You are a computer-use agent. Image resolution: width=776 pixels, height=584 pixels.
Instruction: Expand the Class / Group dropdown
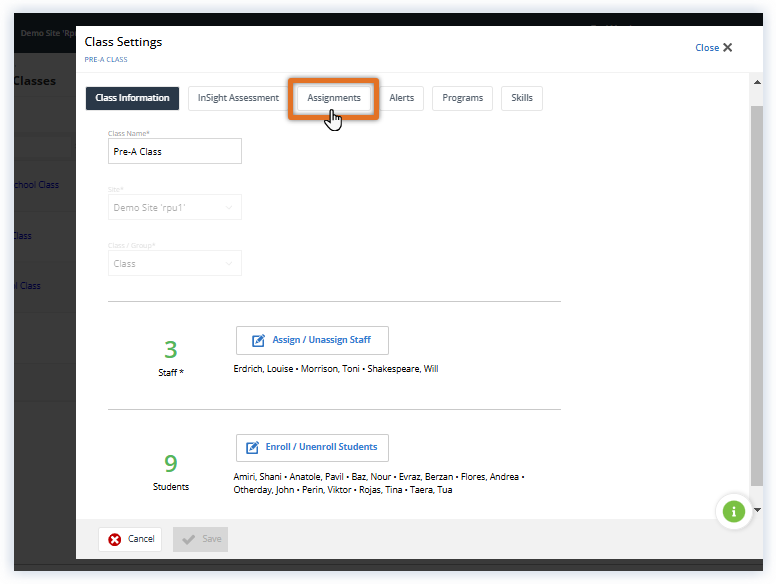click(x=175, y=263)
